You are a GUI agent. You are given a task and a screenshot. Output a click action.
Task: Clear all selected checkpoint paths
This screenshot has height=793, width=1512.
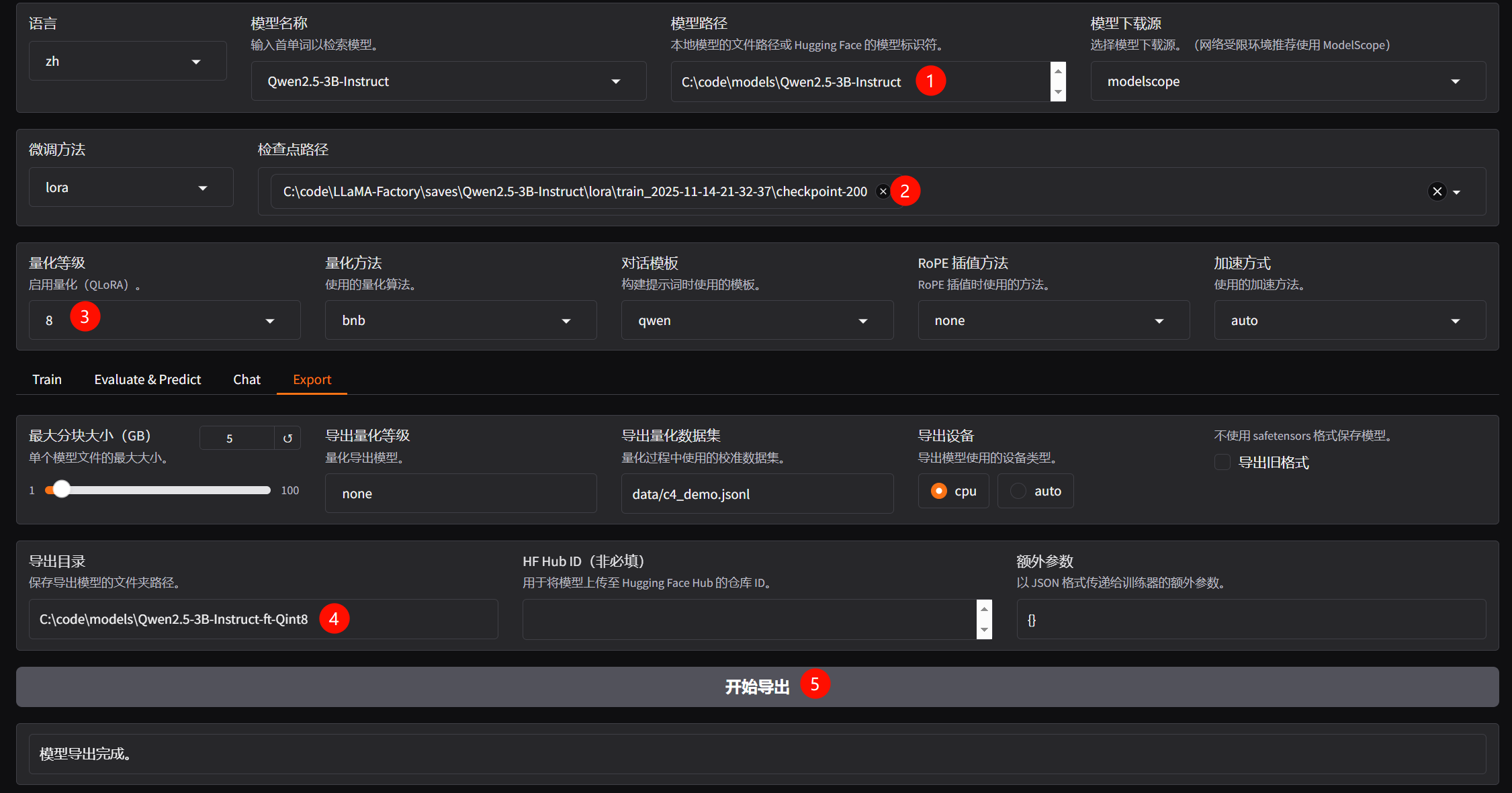click(1437, 192)
